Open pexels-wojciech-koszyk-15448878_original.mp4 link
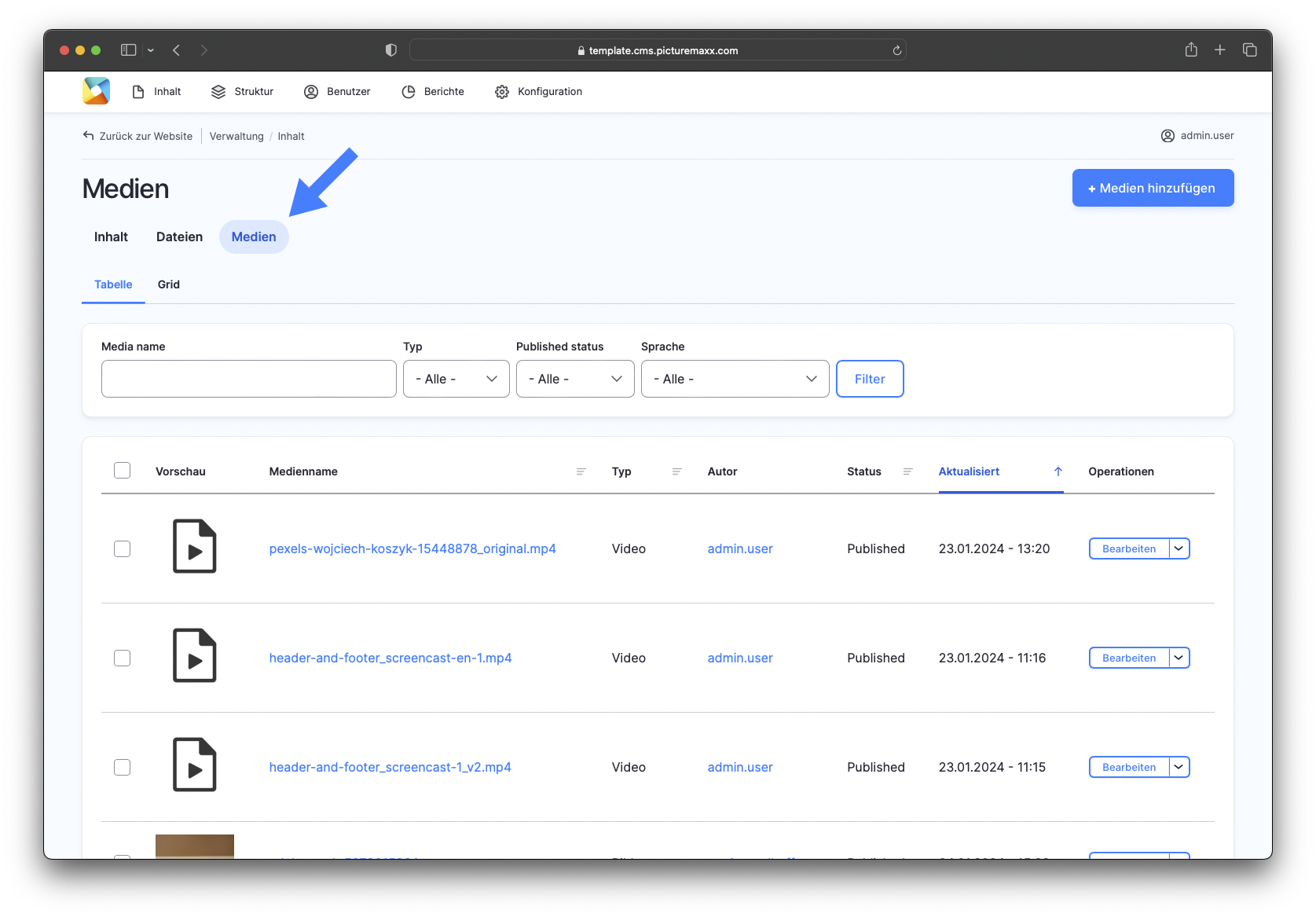The image size is (1316, 917). (412, 548)
